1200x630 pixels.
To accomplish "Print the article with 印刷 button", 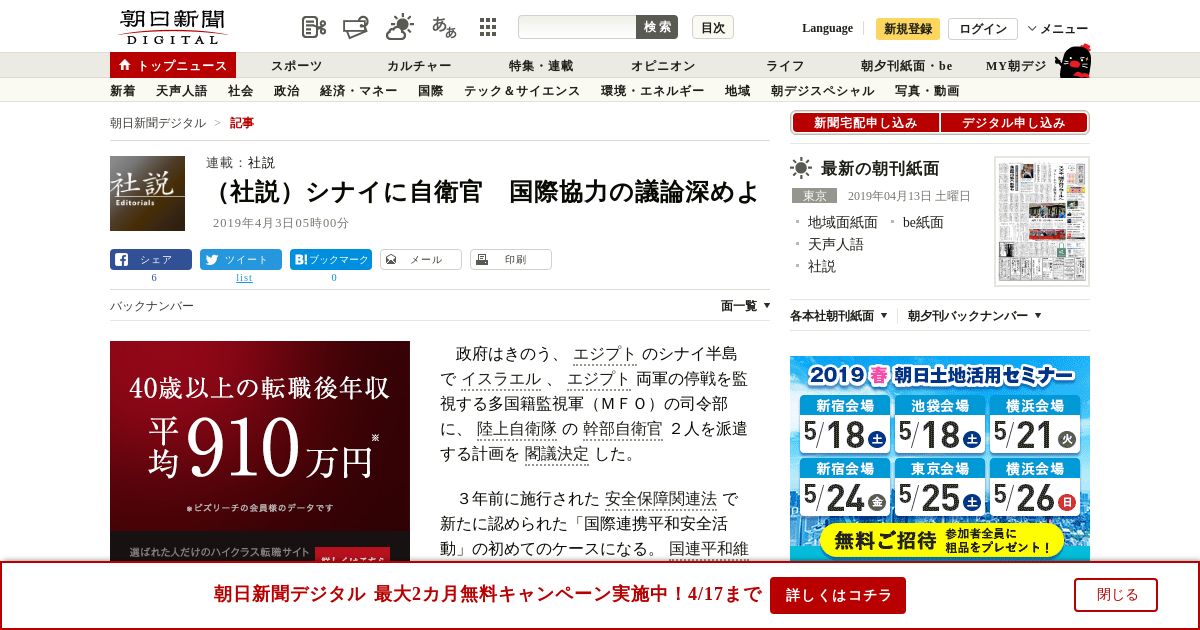I will tap(511, 260).
